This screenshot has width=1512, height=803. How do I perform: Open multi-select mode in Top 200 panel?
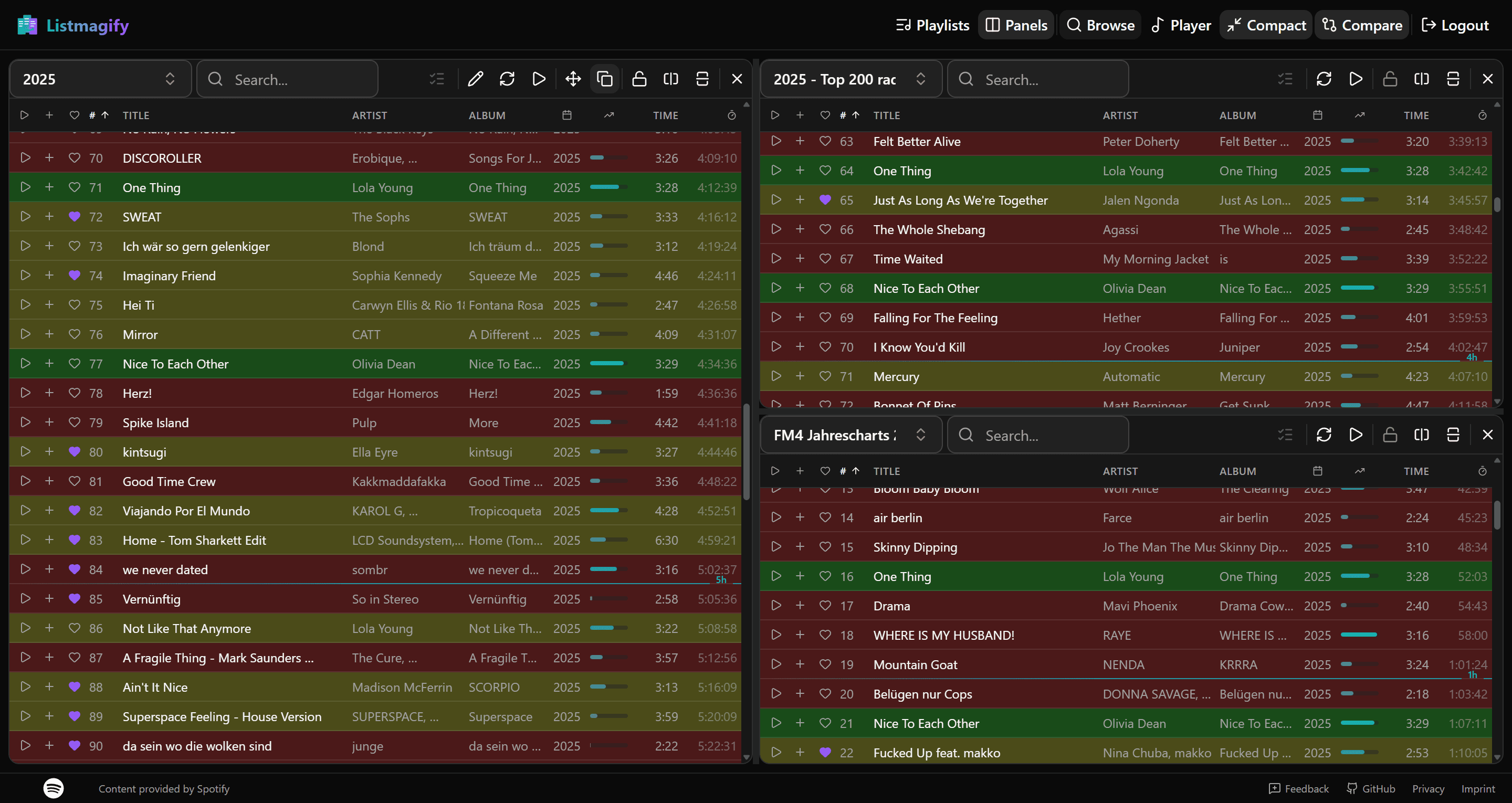click(x=1285, y=79)
